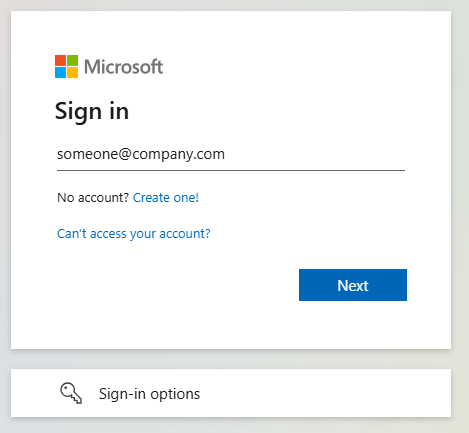Open the Create one! link

click(x=166, y=198)
